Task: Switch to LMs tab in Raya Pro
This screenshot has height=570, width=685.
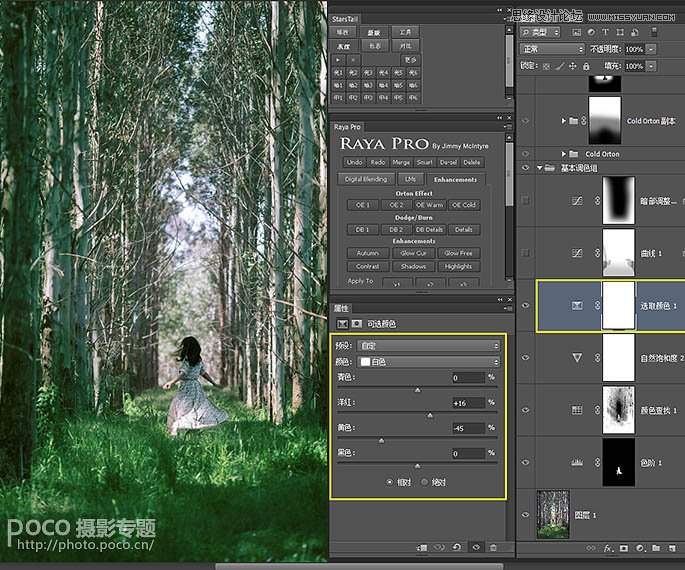Action: click(410, 179)
